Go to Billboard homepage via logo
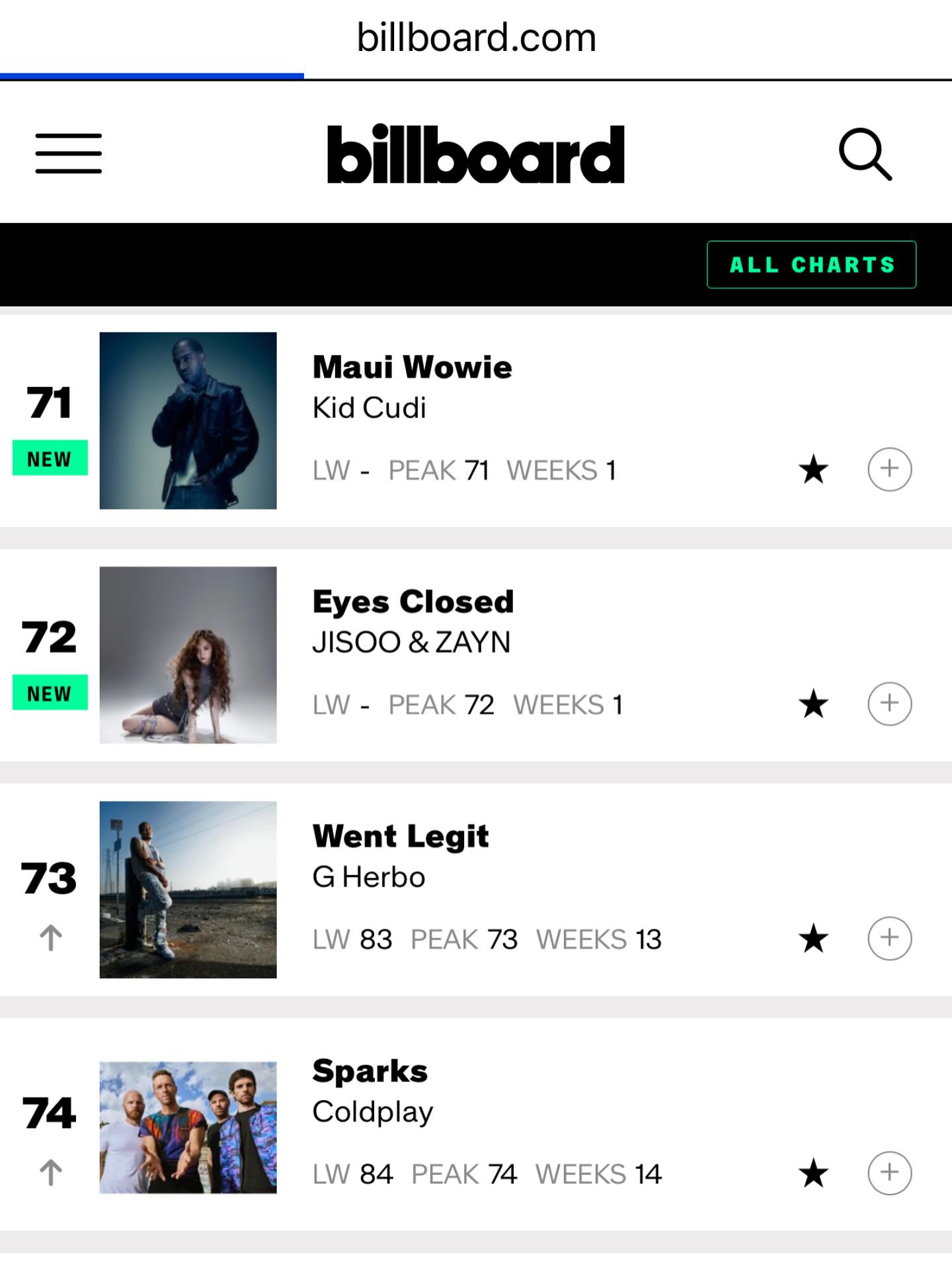The height and width of the screenshot is (1270, 952). coord(476,154)
